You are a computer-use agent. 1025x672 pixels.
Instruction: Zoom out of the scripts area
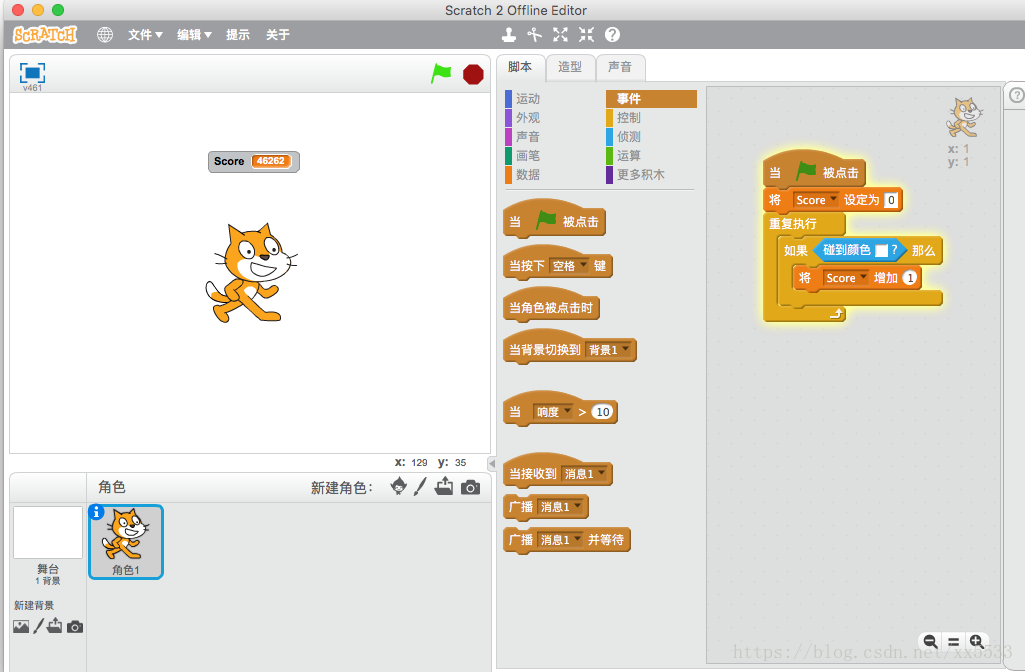930,641
